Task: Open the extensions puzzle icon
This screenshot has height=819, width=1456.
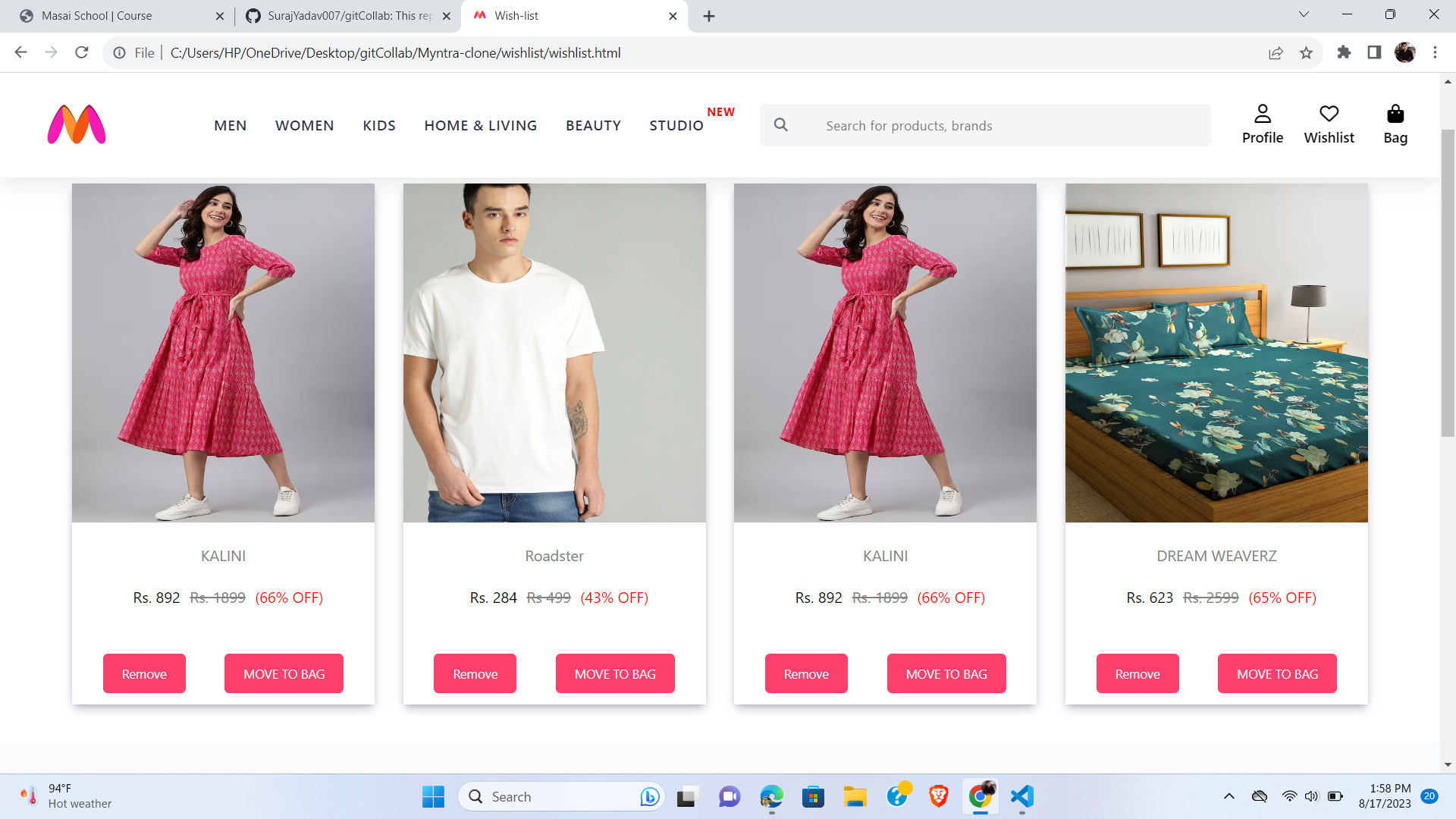Action: [1344, 52]
